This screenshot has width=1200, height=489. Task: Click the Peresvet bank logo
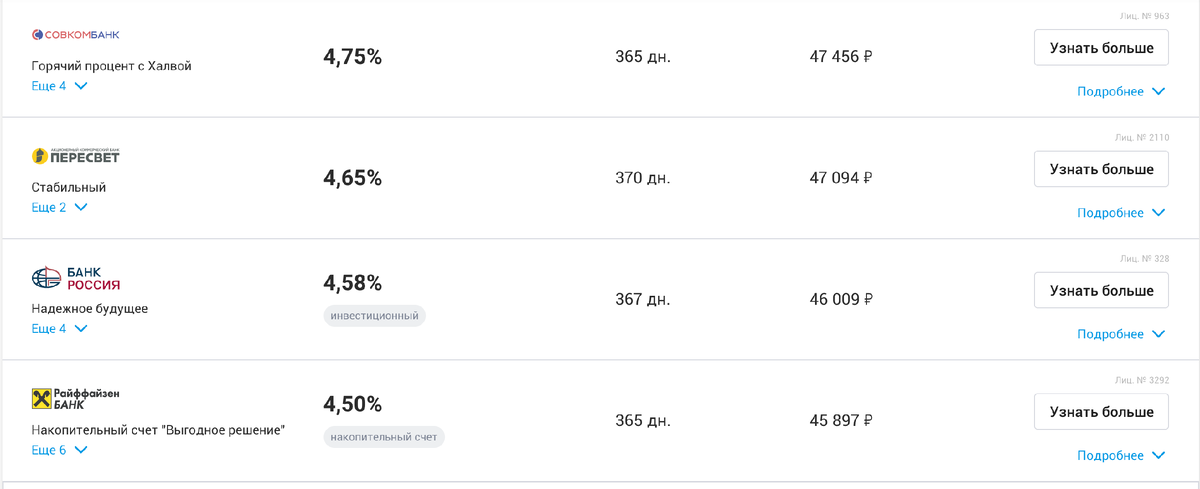pos(76,156)
